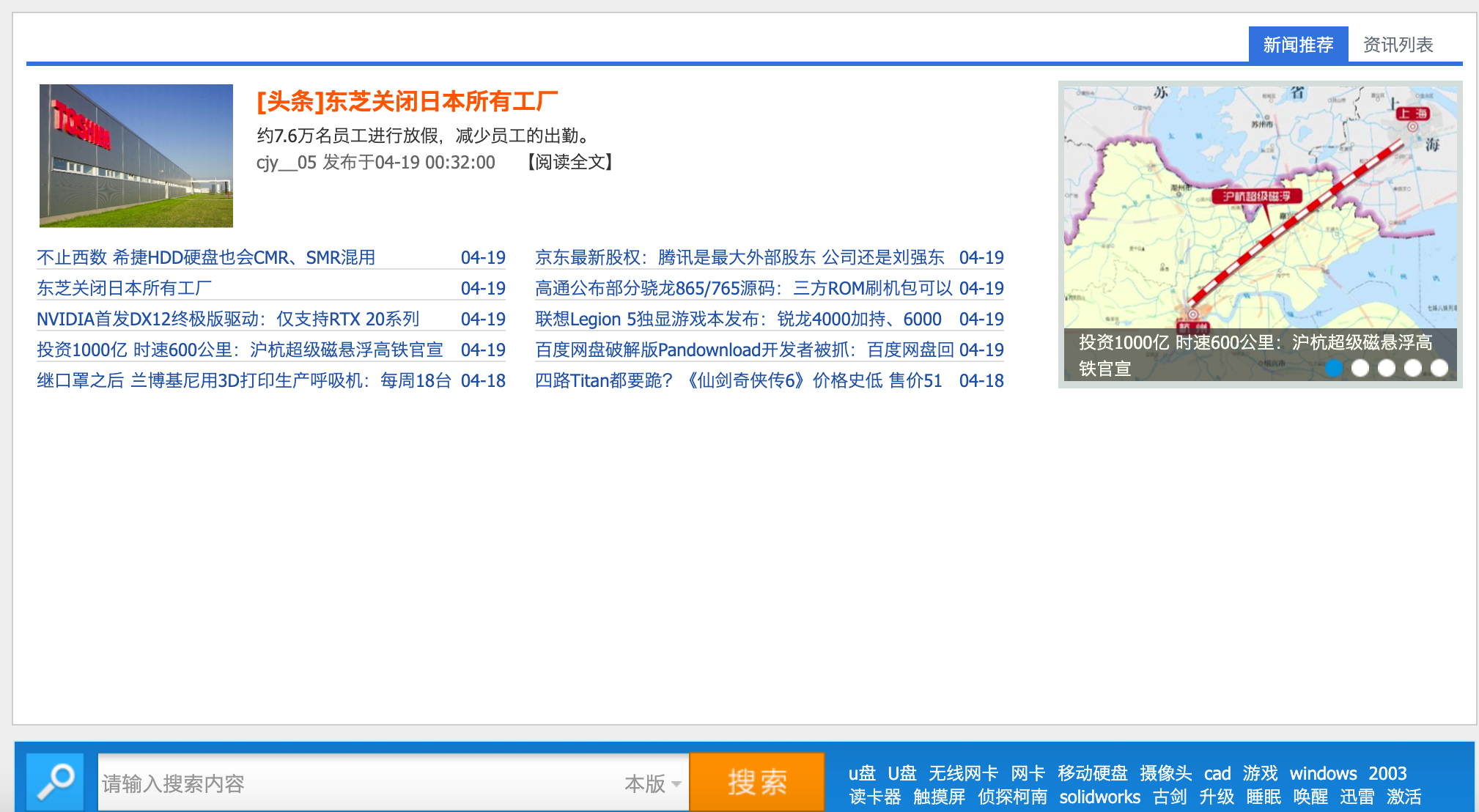Image resolution: width=1479 pixels, height=812 pixels.
Task: Switch to the 资讯列表 tab
Action: [1398, 45]
